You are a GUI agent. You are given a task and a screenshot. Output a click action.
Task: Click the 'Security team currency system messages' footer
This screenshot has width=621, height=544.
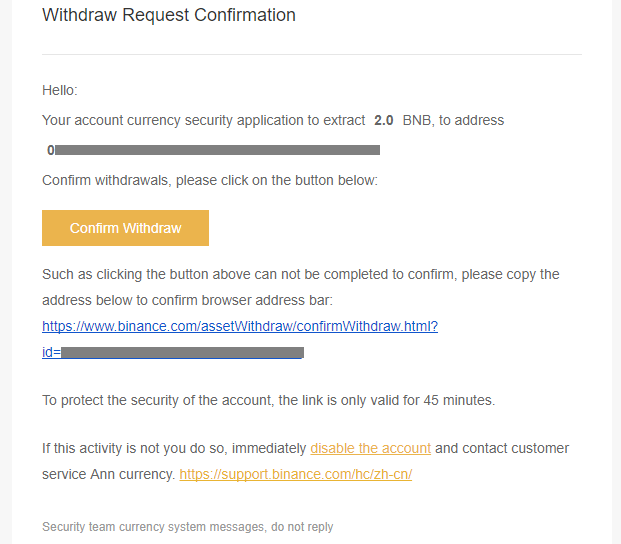click(187, 527)
